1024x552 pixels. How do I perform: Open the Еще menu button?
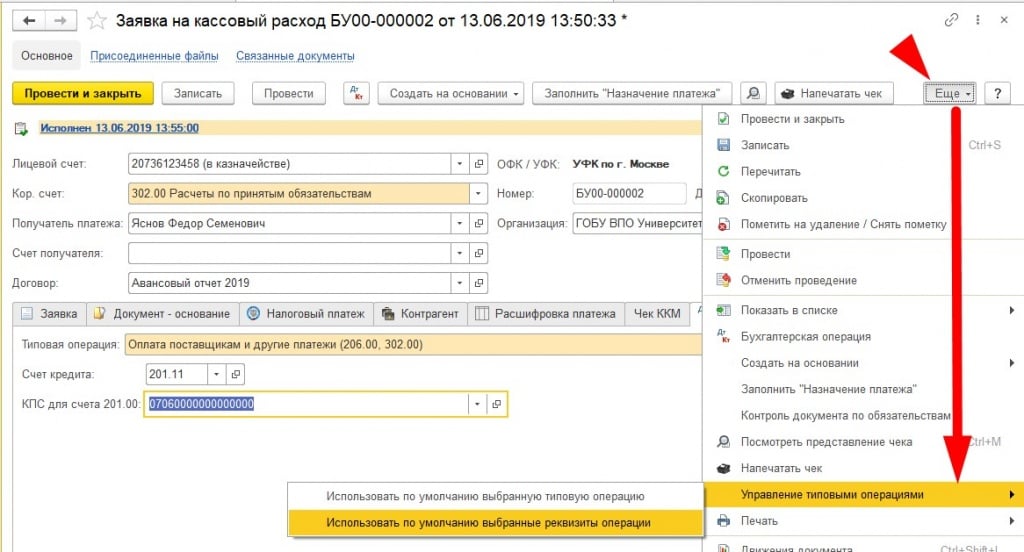tap(947, 93)
